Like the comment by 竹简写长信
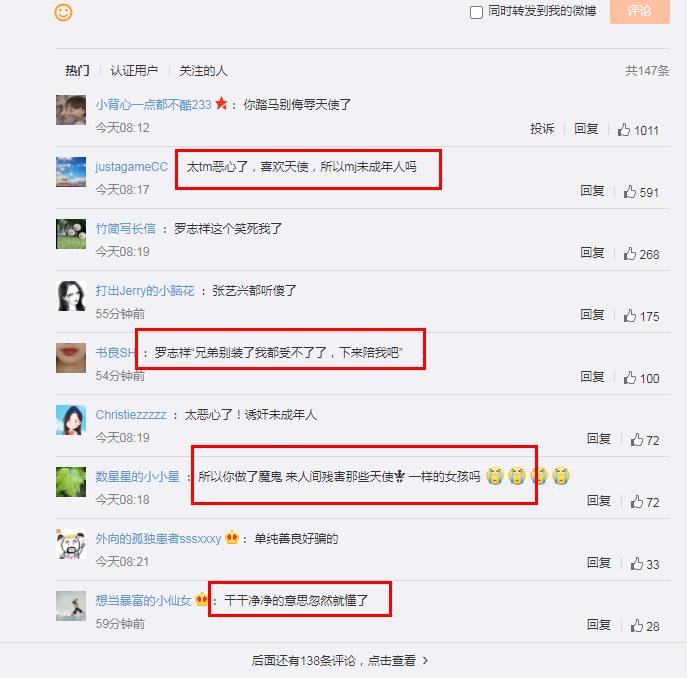The width and height of the screenshot is (687, 678). (x=630, y=253)
